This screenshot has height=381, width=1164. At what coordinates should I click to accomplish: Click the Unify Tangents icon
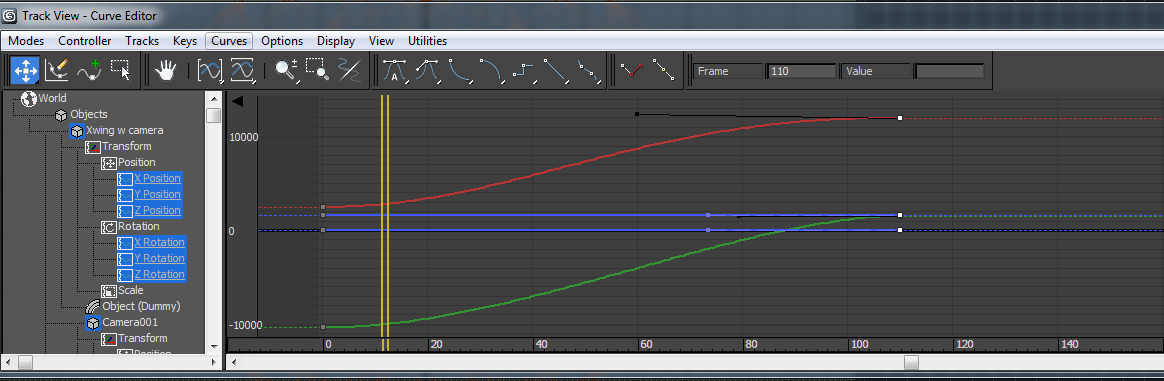[663, 71]
